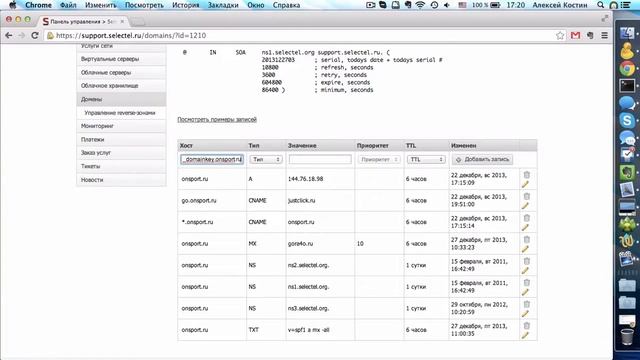Open the Файл menu

(68, 5)
